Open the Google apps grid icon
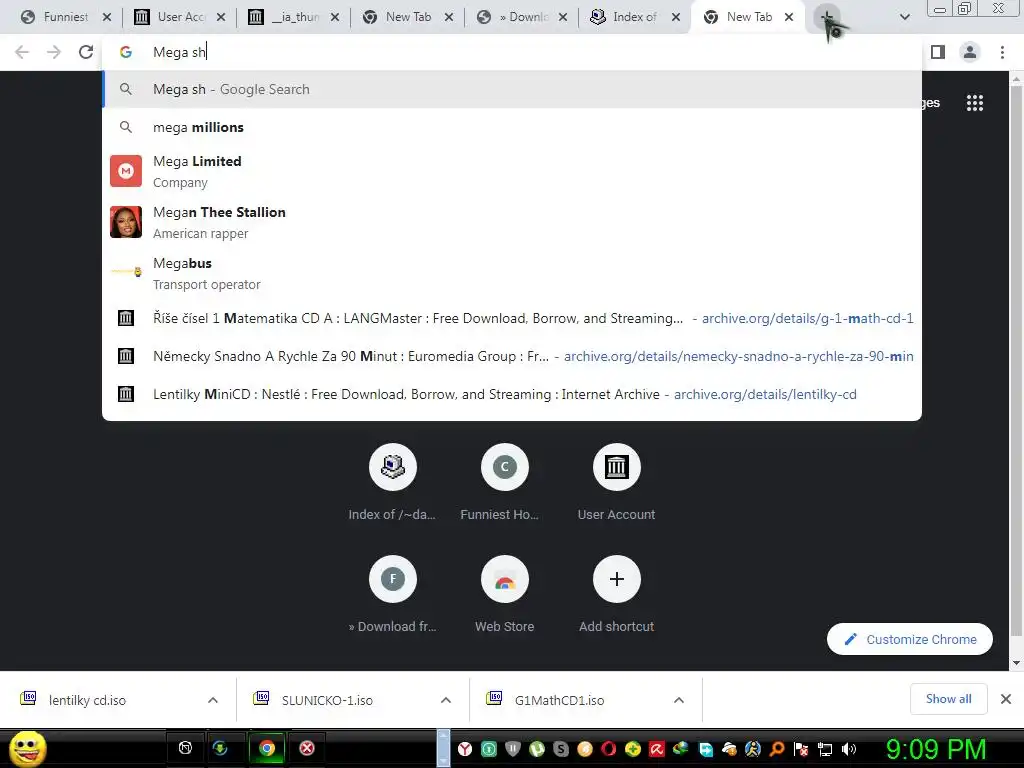The height and width of the screenshot is (768, 1024). 974,103
